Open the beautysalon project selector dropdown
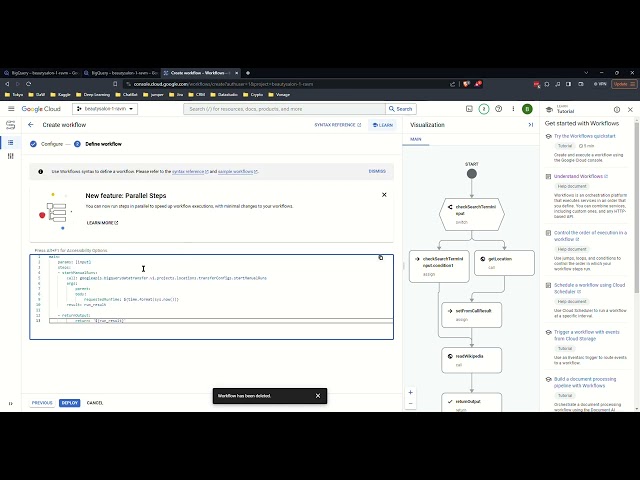Image resolution: width=640 pixels, height=480 pixels. [105, 109]
